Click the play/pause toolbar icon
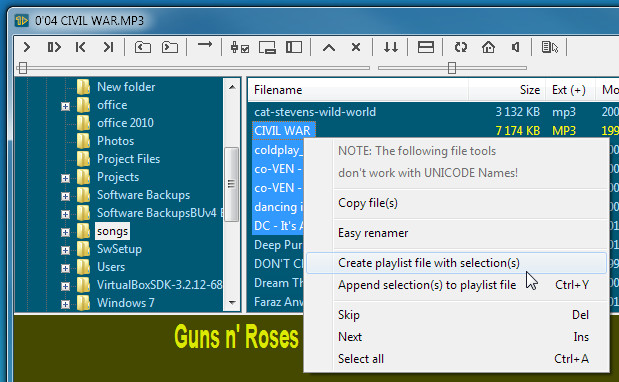The height and width of the screenshot is (382, 619). point(54,47)
